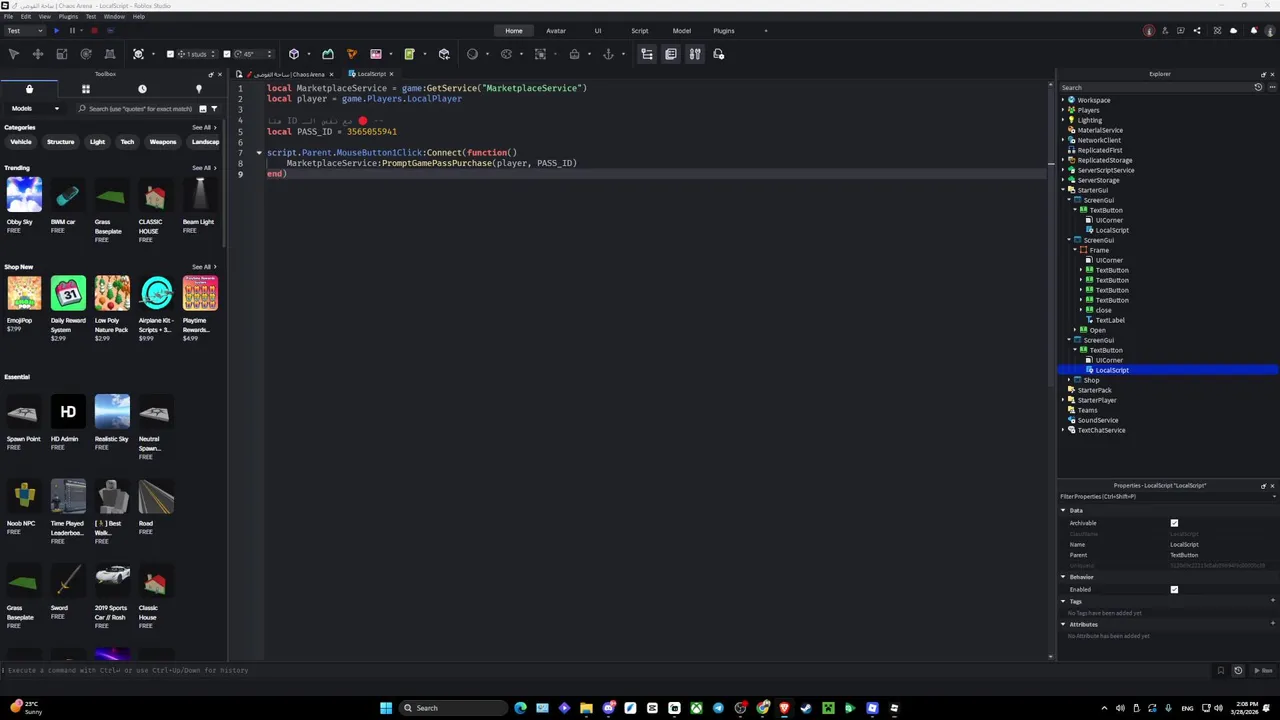Switch to the Avatar ribbon tab
The image size is (1280, 720).
coord(556,31)
